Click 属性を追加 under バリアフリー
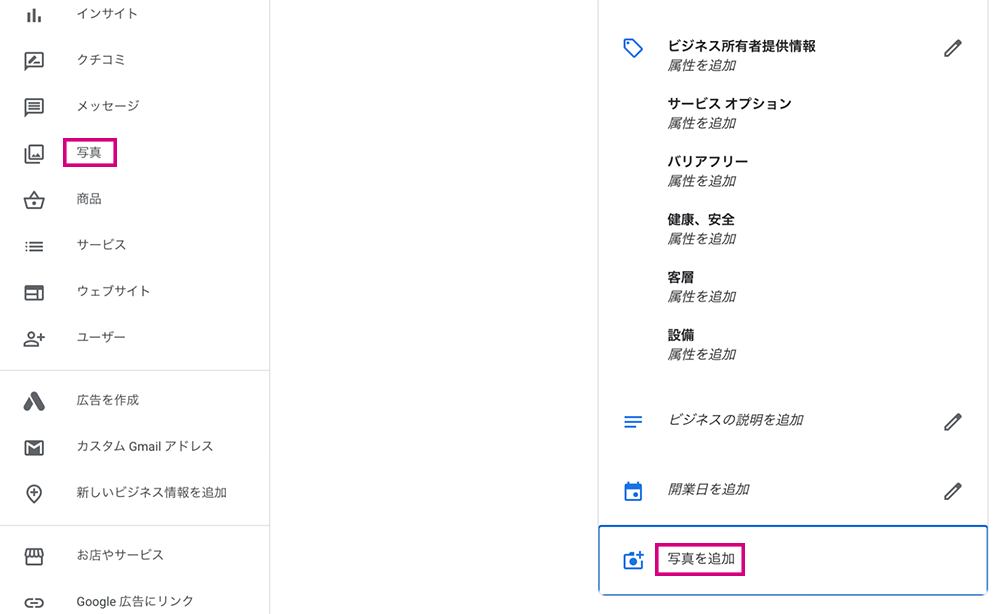1000x614 pixels. (x=702, y=181)
